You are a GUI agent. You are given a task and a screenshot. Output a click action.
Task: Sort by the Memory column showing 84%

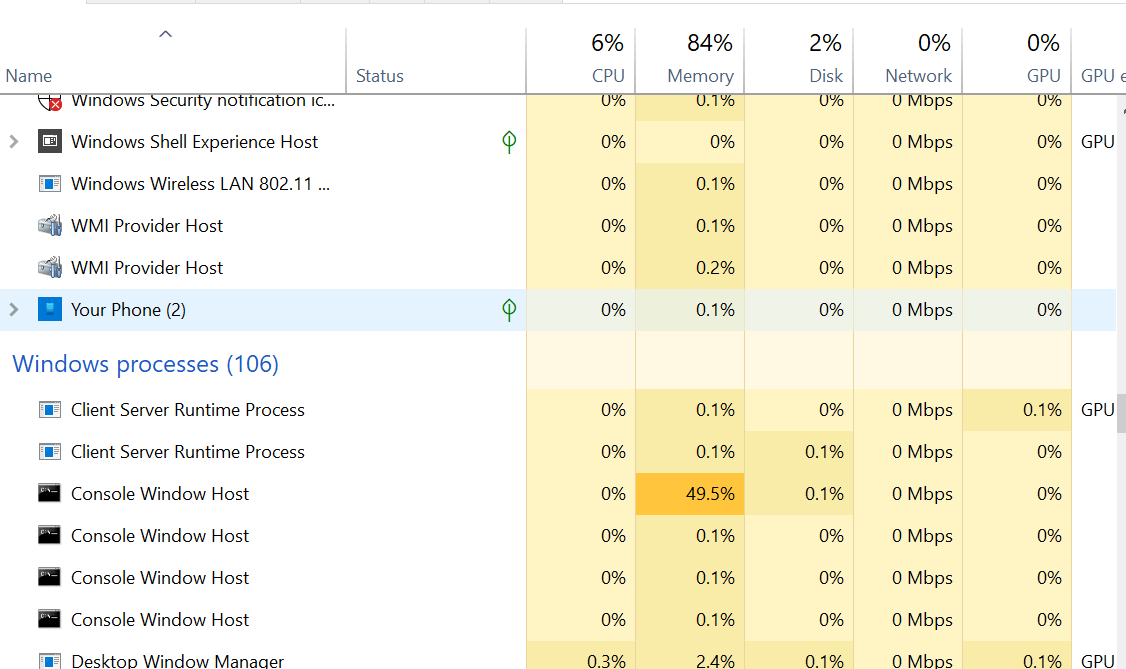[x=689, y=59]
